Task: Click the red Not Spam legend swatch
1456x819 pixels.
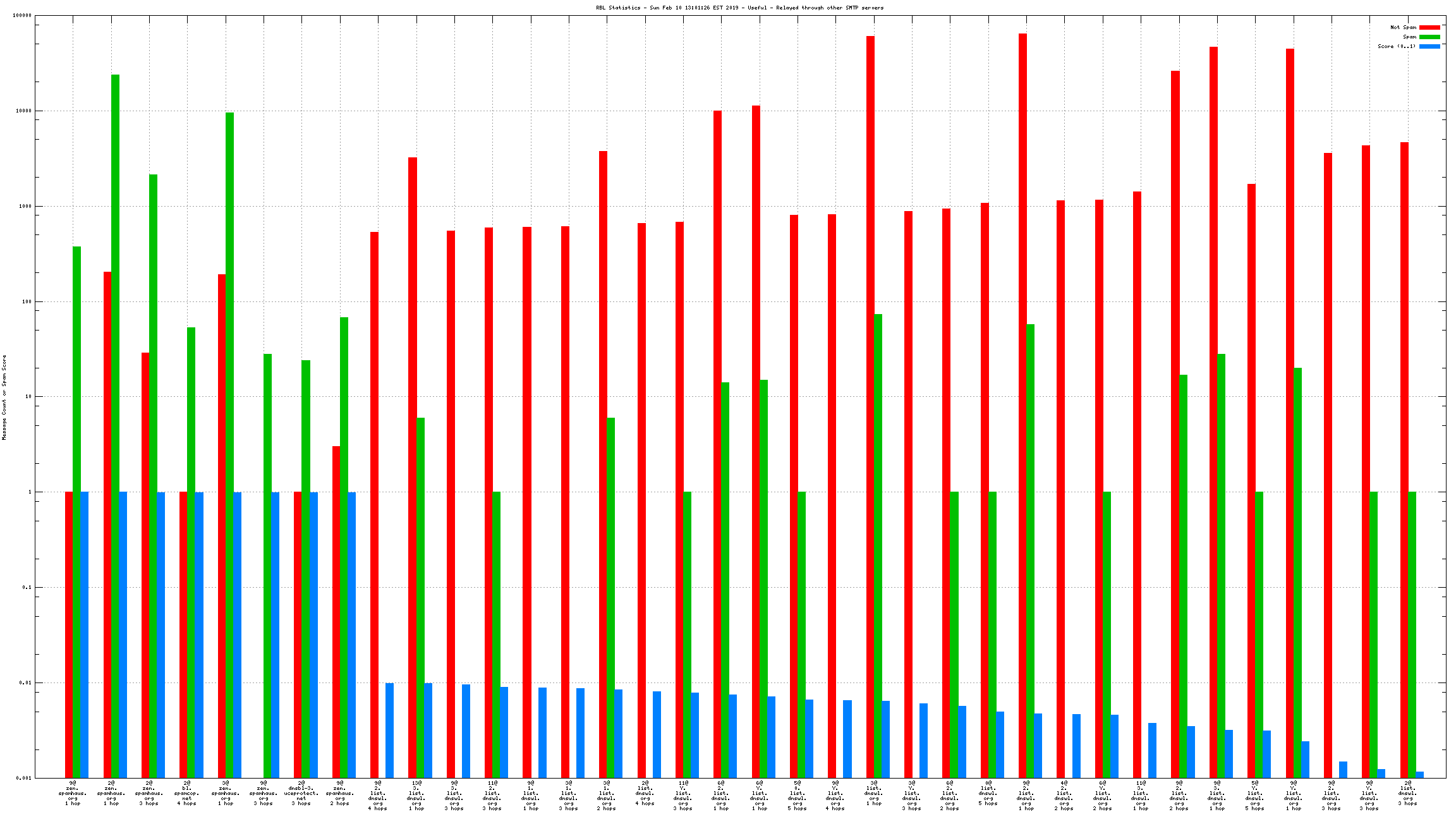Action: coord(1429,27)
